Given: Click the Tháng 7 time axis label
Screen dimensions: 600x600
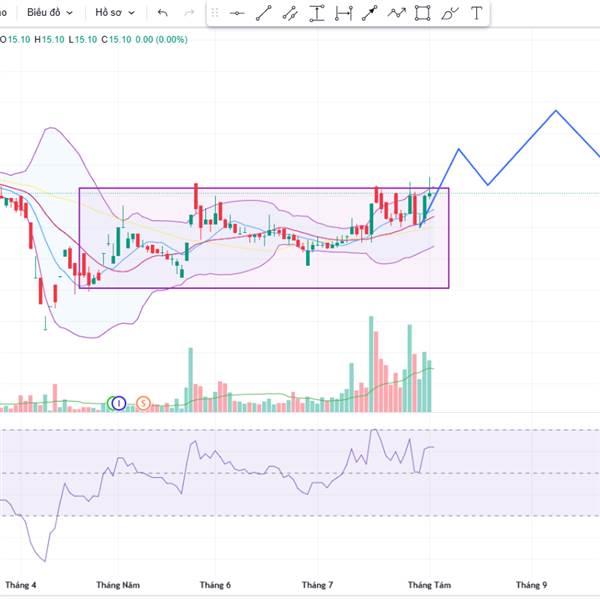Looking at the screenshot, I should pyautogui.click(x=317, y=585).
